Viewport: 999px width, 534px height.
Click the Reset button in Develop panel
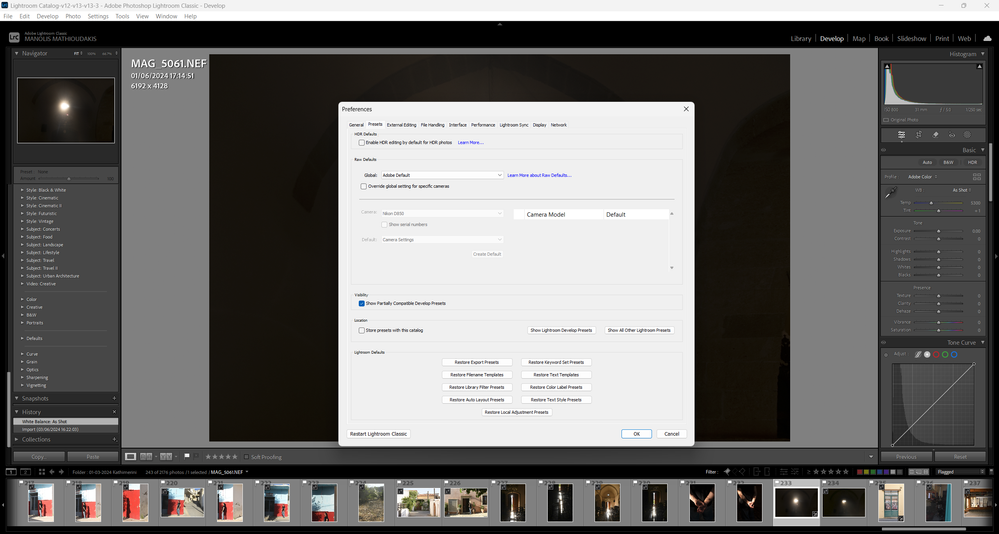(x=960, y=456)
